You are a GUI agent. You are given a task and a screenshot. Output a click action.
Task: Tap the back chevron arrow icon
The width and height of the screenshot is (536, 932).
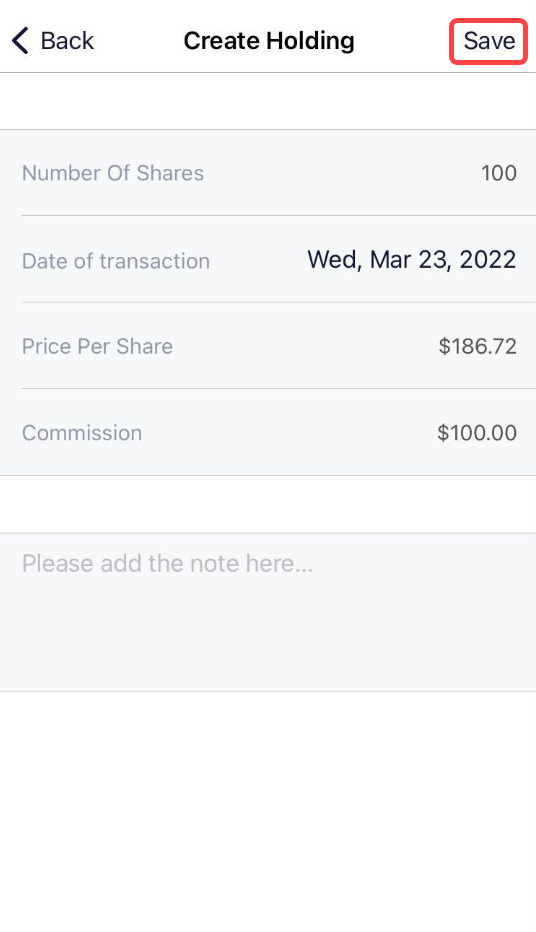20,41
